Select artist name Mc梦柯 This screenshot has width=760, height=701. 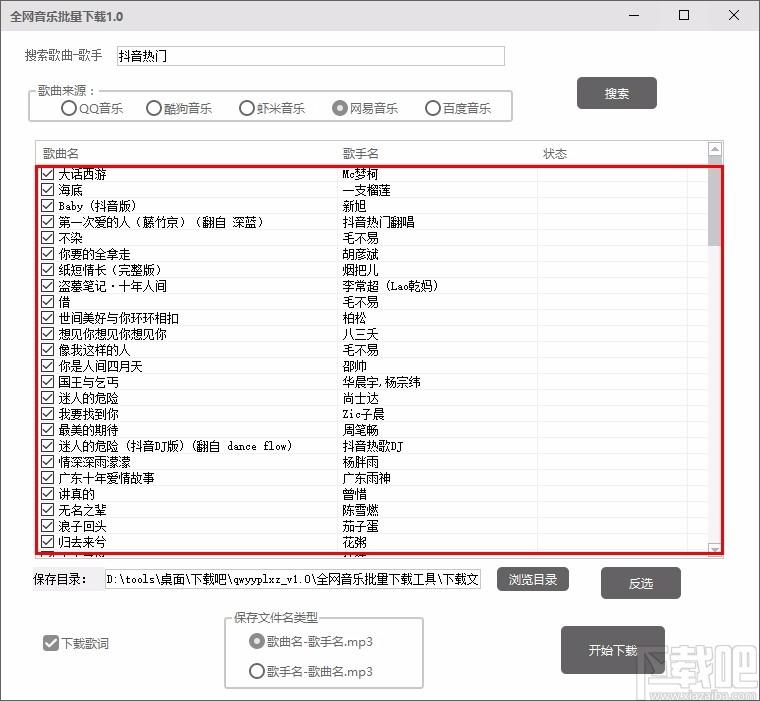(360, 174)
